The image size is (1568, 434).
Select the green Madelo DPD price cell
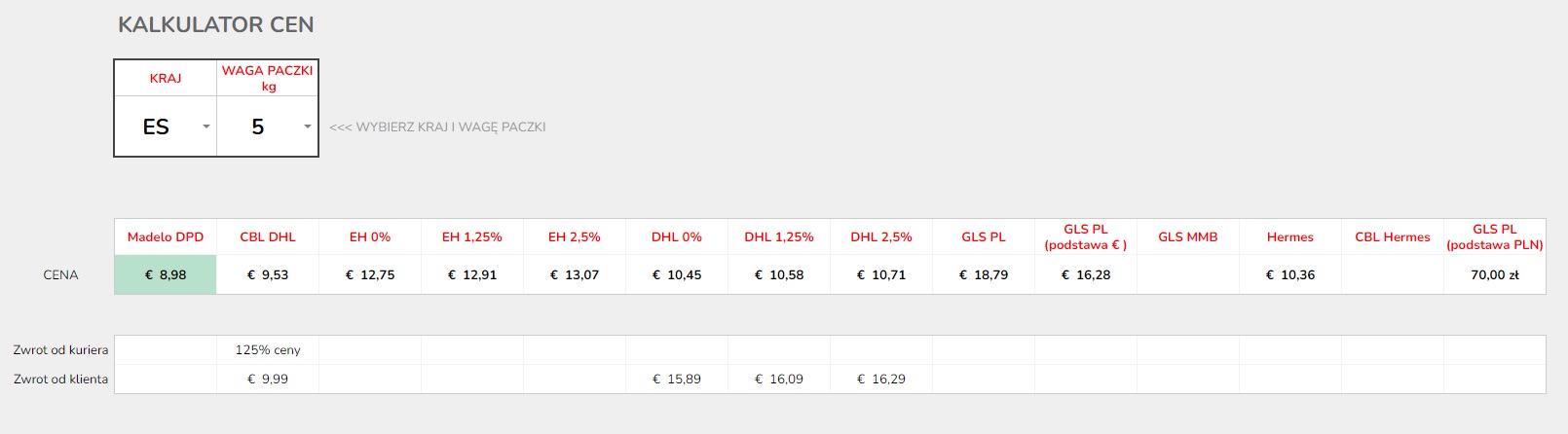point(166,275)
